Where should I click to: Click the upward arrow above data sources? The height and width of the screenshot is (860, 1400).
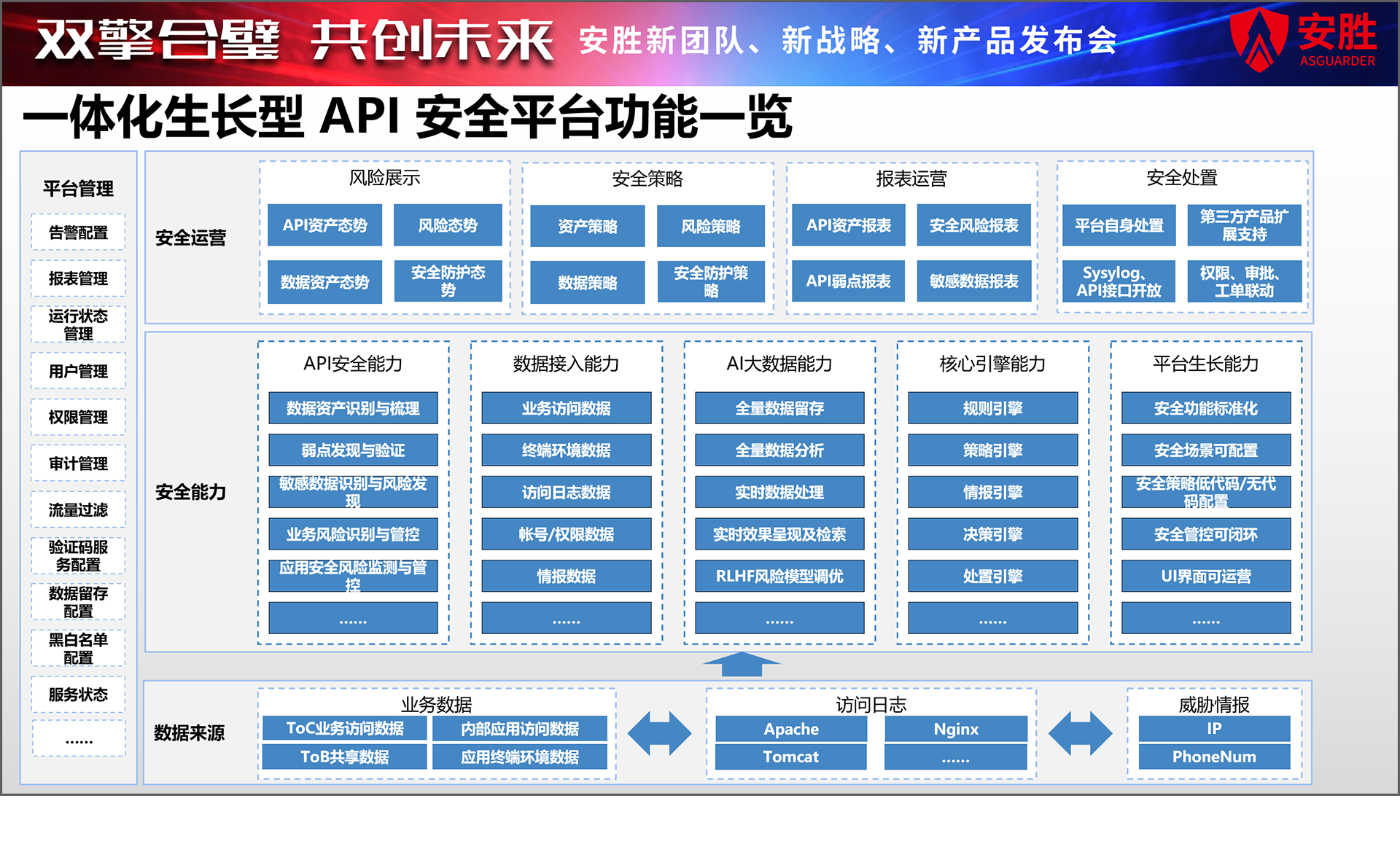(x=741, y=664)
